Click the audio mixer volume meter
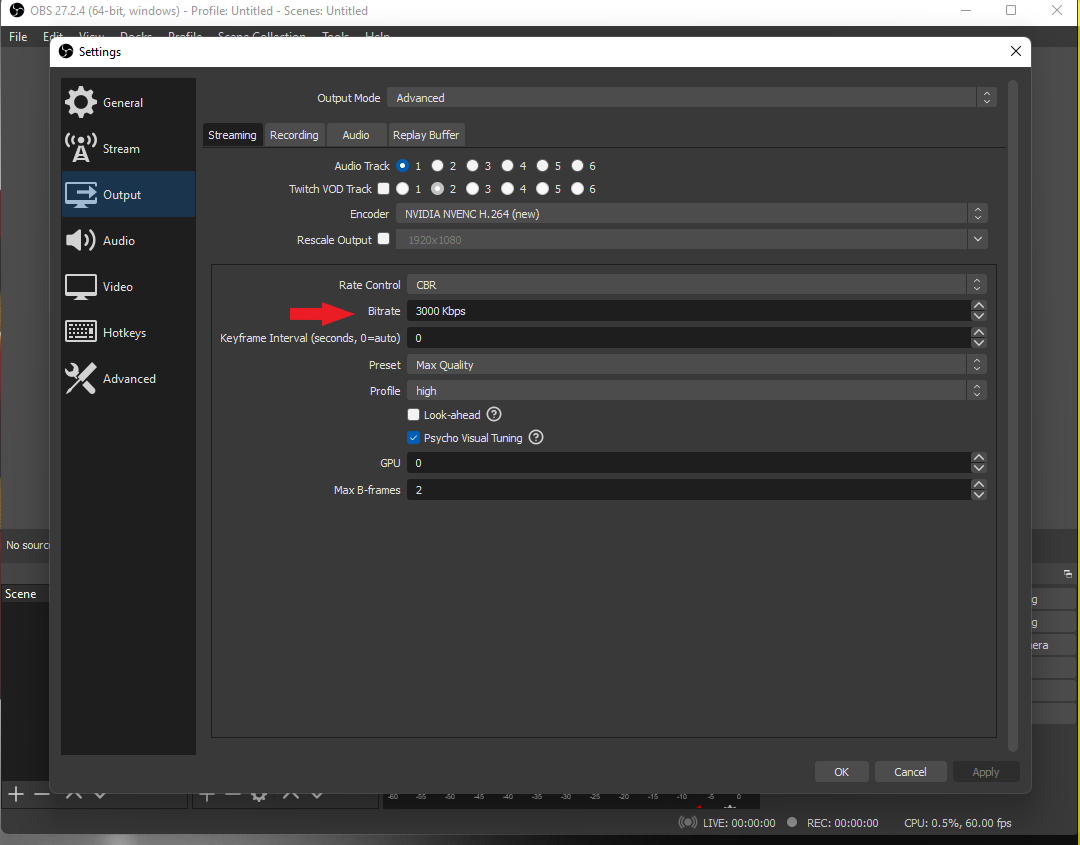Image resolution: width=1080 pixels, height=845 pixels. click(x=571, y=800)
